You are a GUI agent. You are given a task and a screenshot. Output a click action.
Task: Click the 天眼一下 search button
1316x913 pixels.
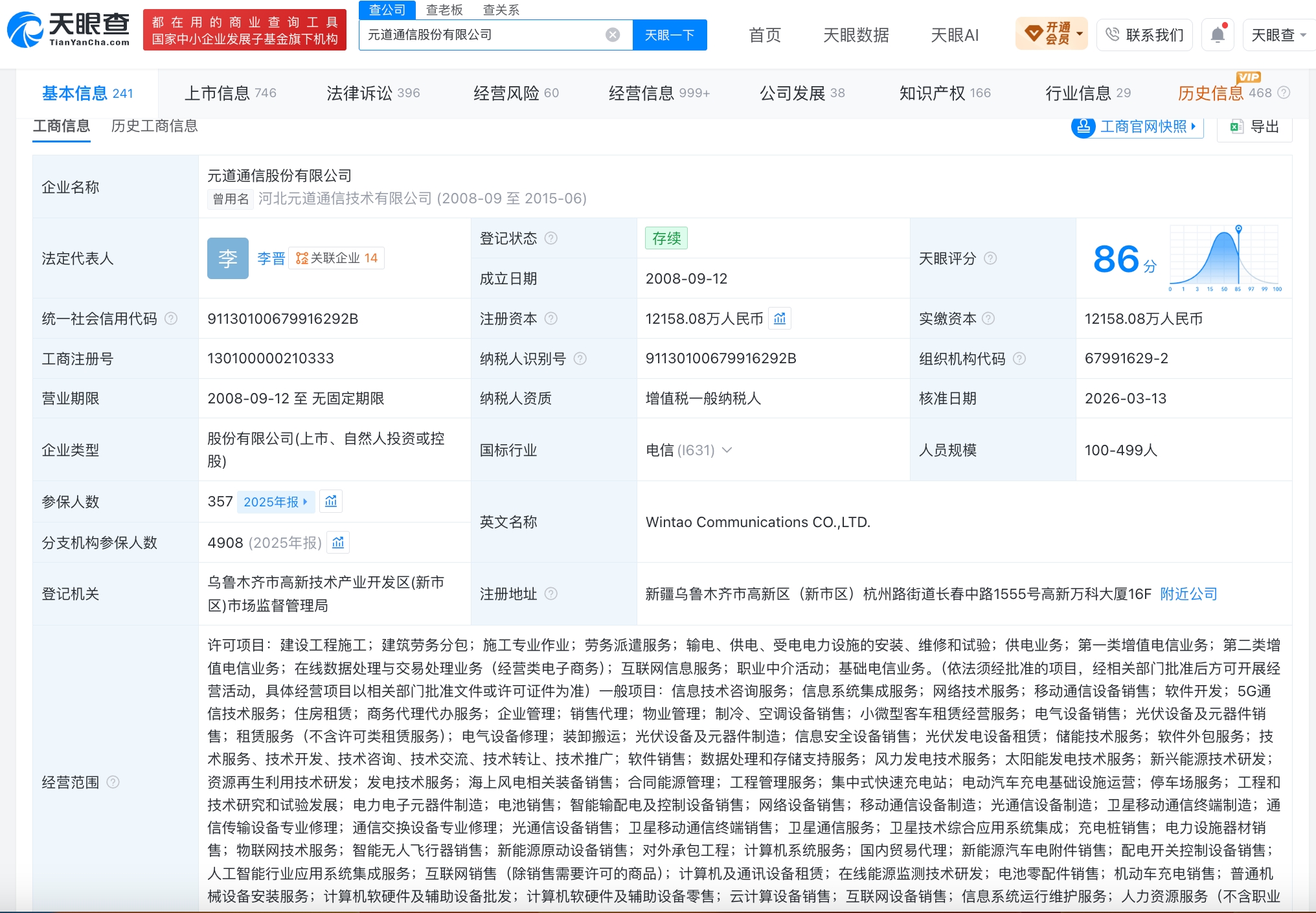pos(670,35)
